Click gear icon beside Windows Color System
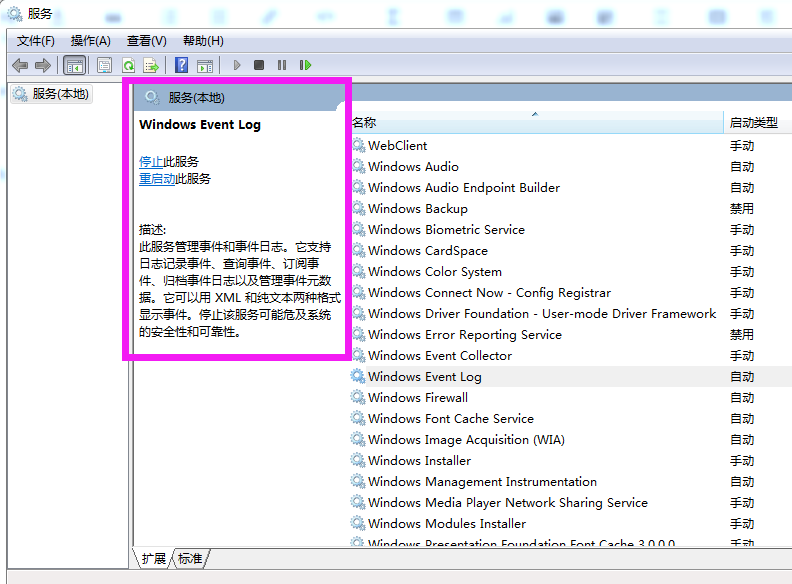 click(x=359, y=272)
